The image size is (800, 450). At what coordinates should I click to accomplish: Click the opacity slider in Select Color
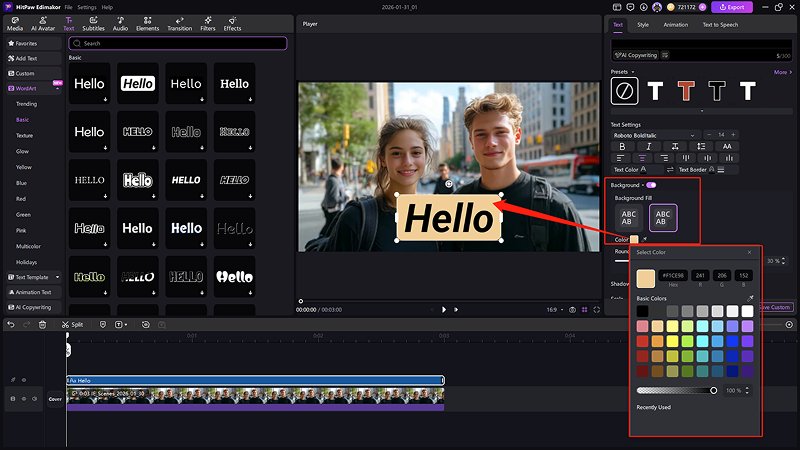(677, 390)
